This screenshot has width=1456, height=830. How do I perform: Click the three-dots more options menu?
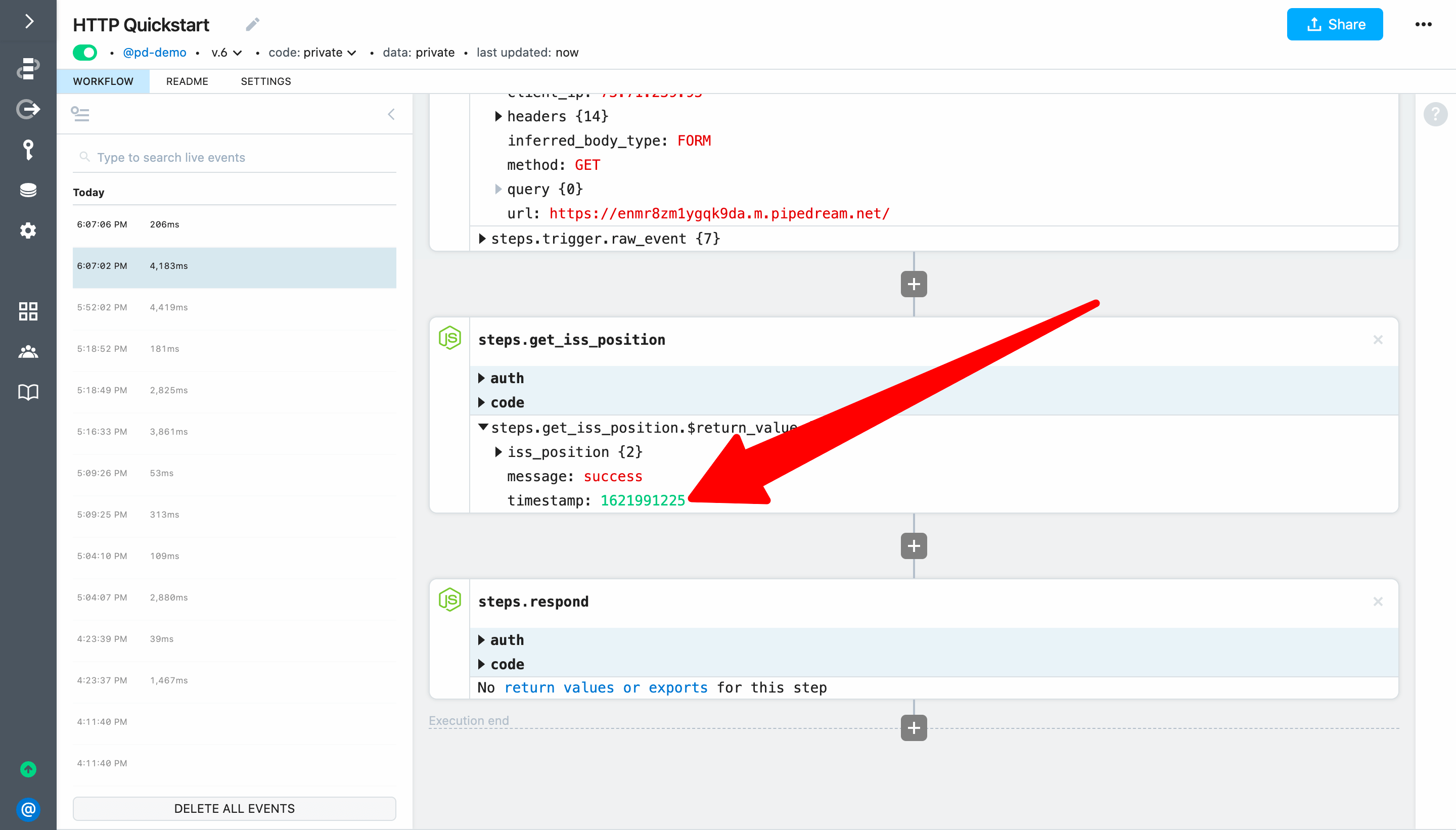click(x=1423, y=24)
